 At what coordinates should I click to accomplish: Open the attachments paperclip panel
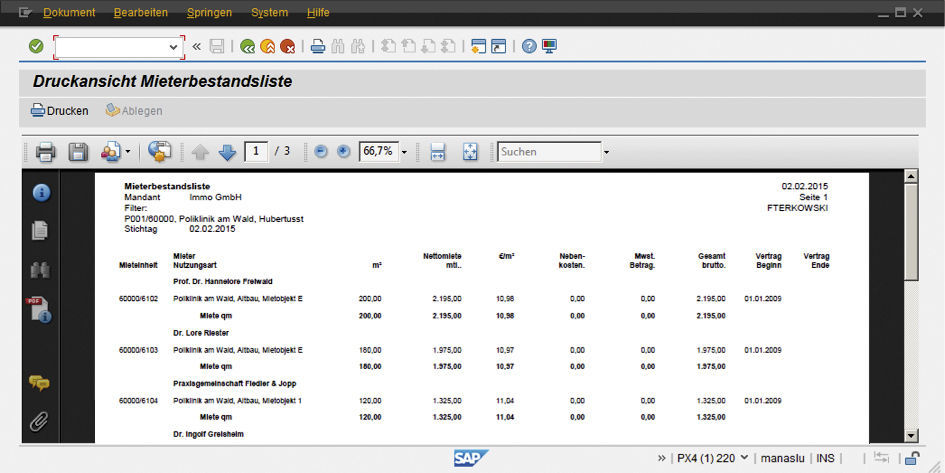[x=40, y=421]
